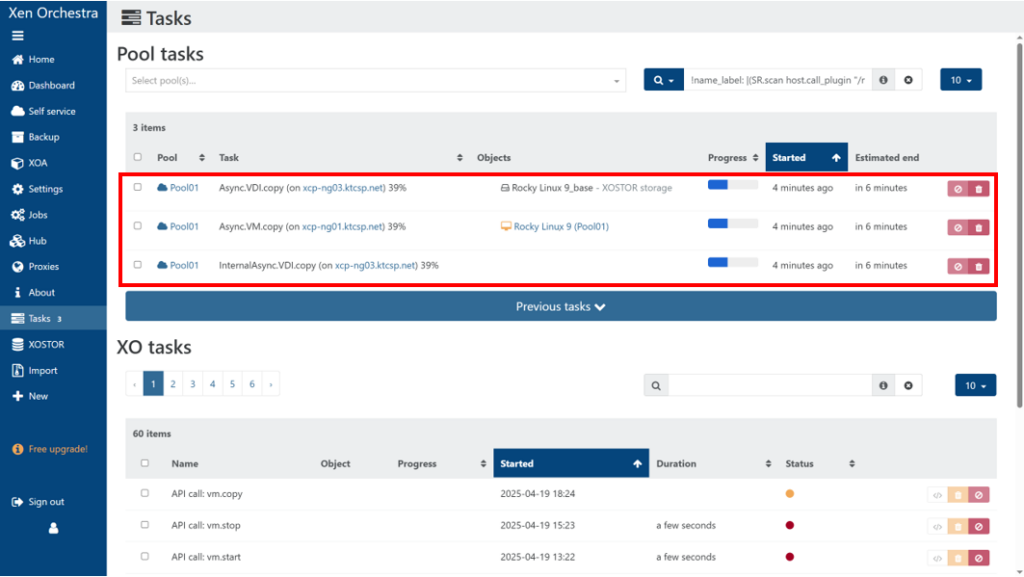Image resolution: width=1024 pixels, height=577 pixels.
Task: Cancel the Async.VDI.copy task
Action: [958, 188]
